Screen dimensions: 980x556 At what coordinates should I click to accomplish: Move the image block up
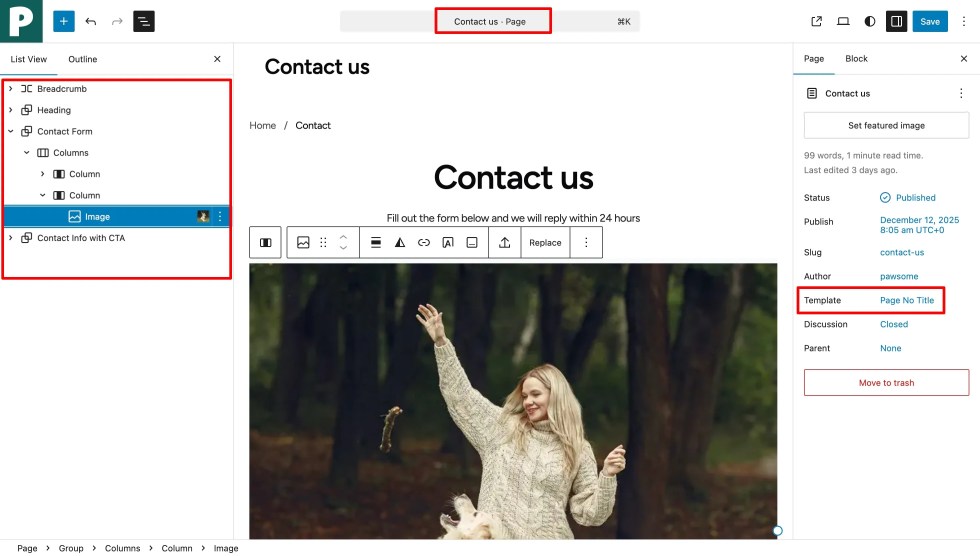coord(343,237)
